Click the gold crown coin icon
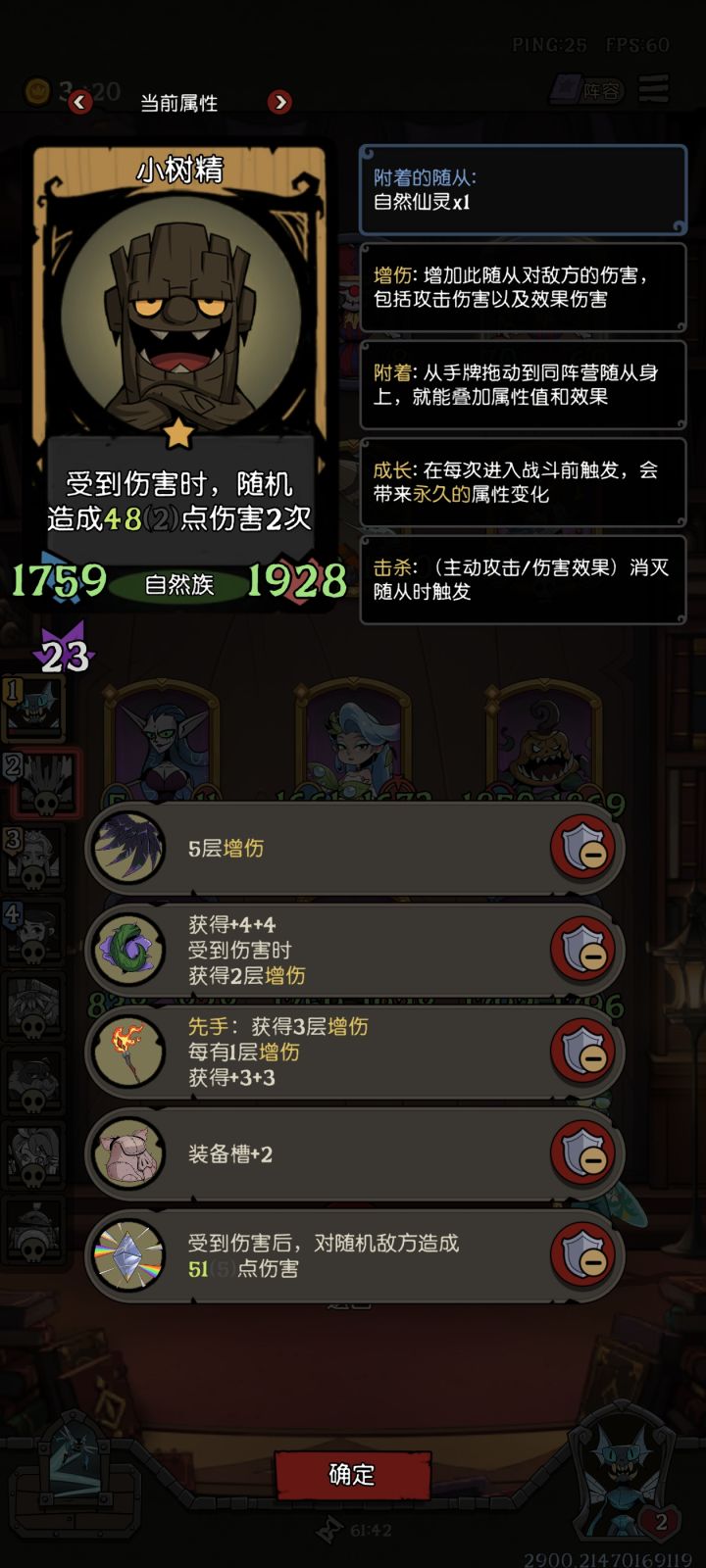Screen dimensions: 706x1568 tap(37, 92)
